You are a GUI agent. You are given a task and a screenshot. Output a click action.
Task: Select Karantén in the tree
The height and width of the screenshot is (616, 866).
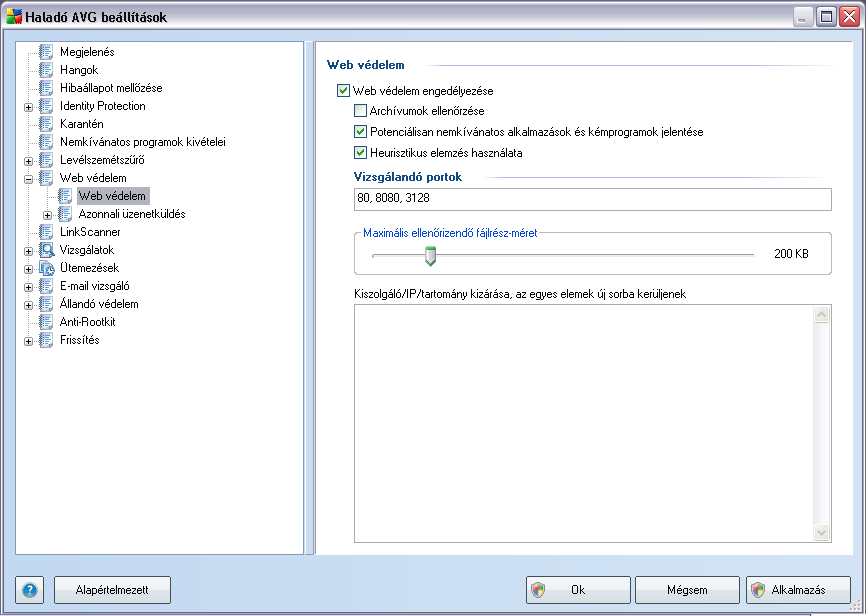pos(82,124)
